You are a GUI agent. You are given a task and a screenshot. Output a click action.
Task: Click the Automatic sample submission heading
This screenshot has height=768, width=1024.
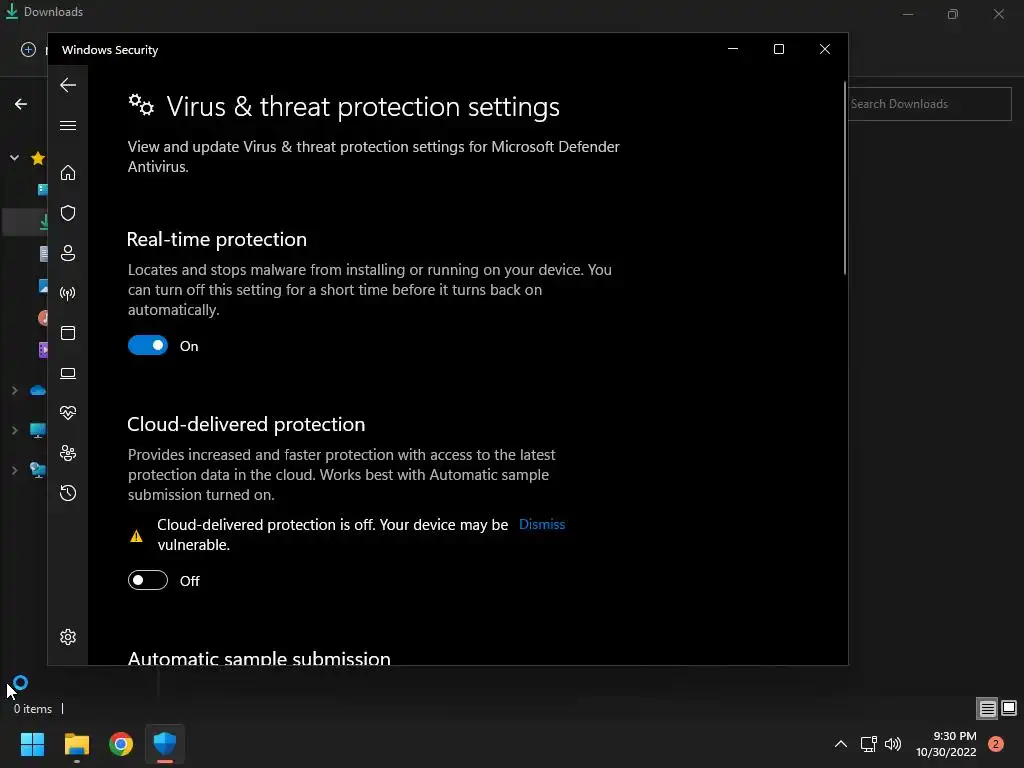point(259,657)
